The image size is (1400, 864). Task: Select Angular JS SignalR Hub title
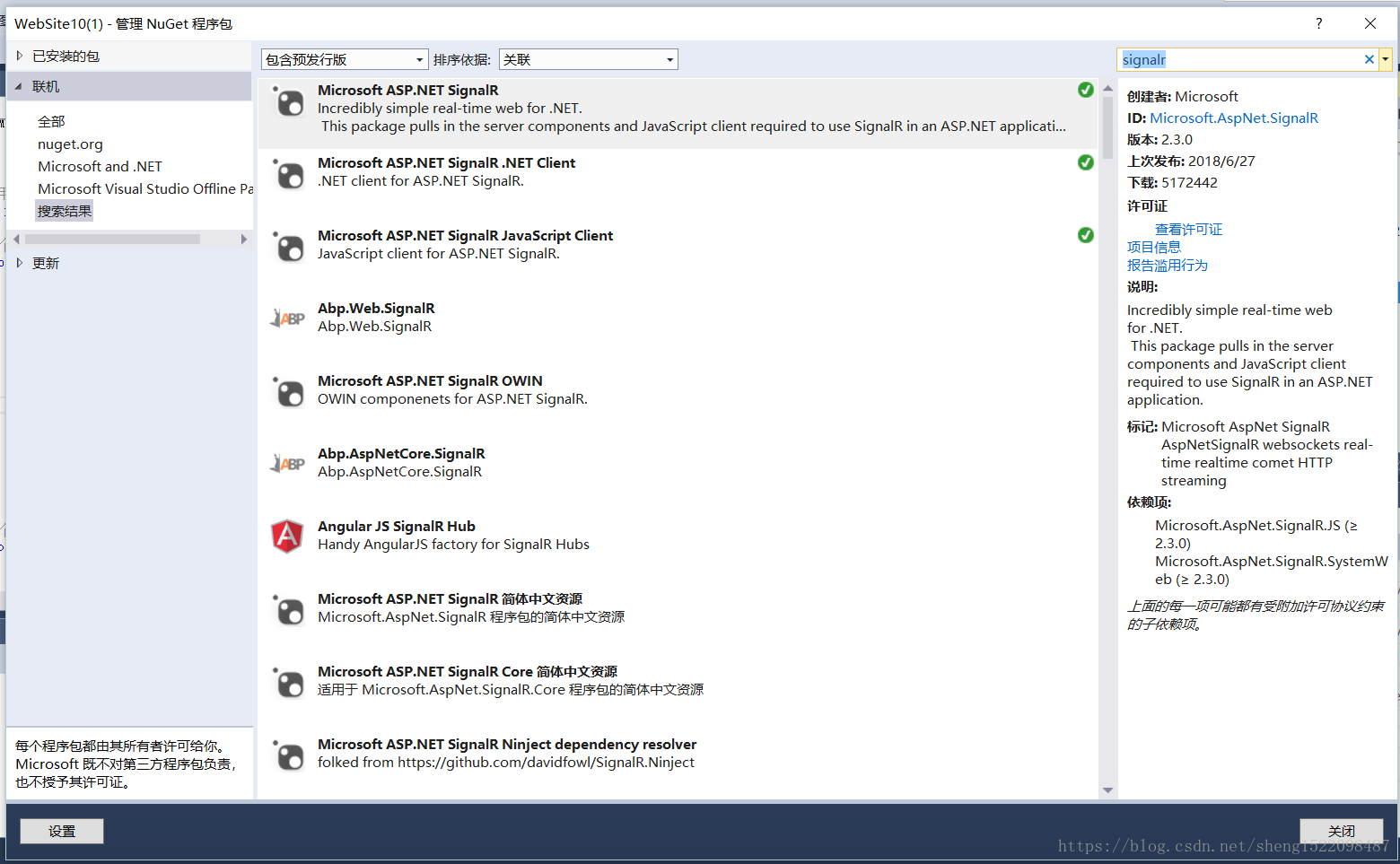(397, 526)
